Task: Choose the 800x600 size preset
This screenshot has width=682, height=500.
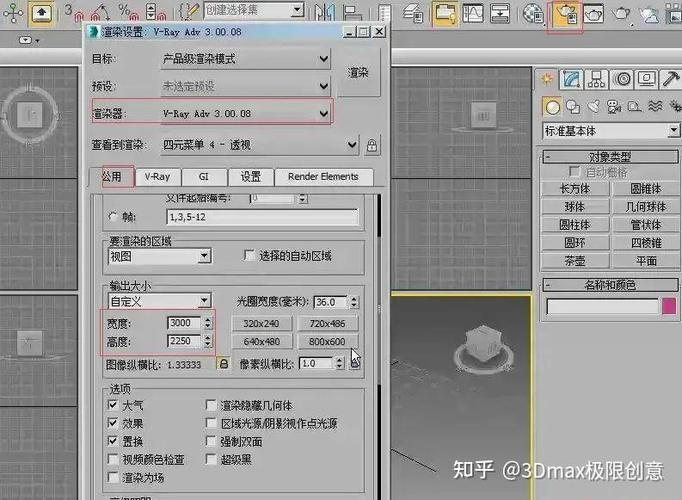Action: pos(327,342)
